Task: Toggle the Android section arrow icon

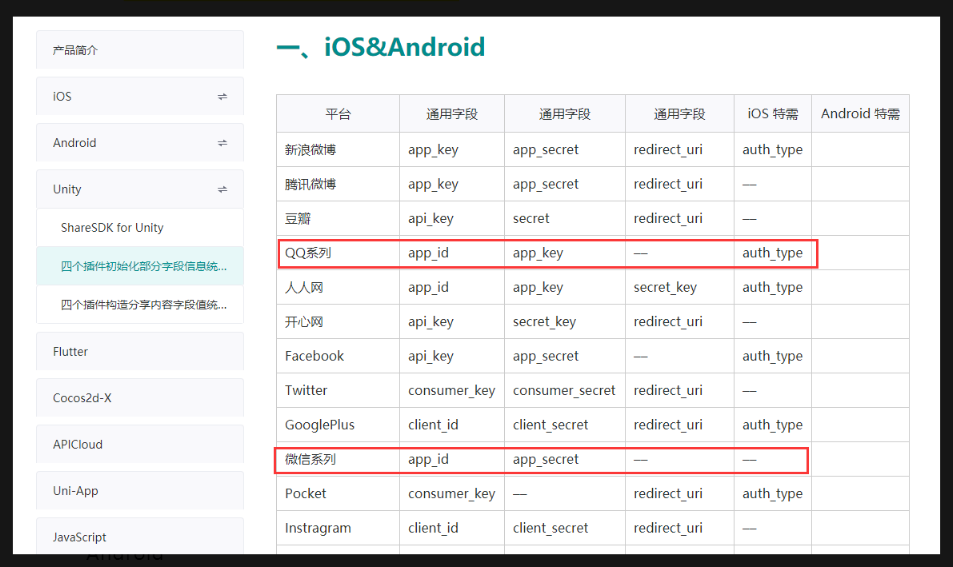Action: pos(222,143)
